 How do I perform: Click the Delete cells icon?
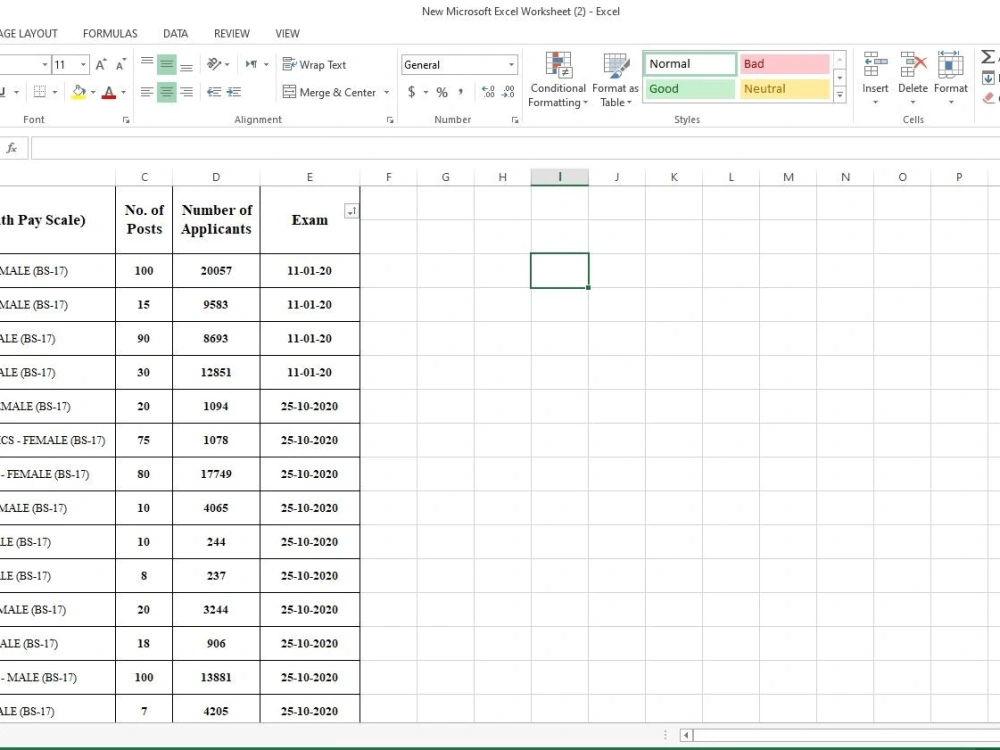point(913,64)
